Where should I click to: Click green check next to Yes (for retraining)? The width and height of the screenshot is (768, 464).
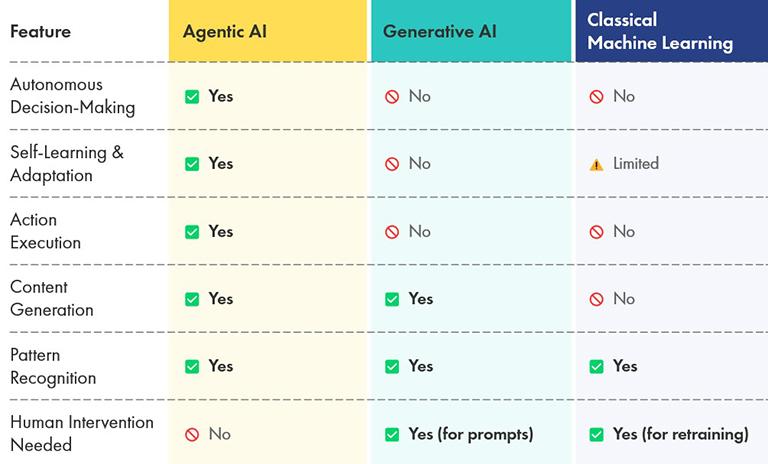pos(596,434)
